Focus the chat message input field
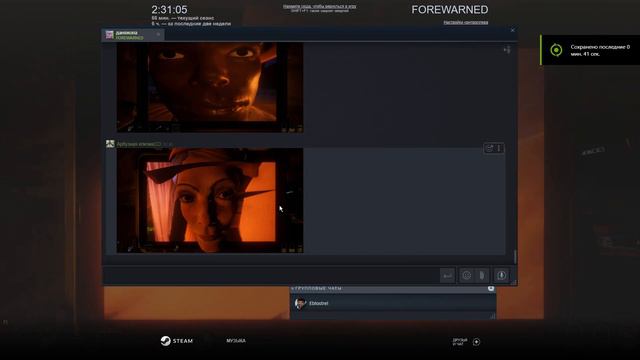This screenshot has height=360, width=640. coord(271,276)
